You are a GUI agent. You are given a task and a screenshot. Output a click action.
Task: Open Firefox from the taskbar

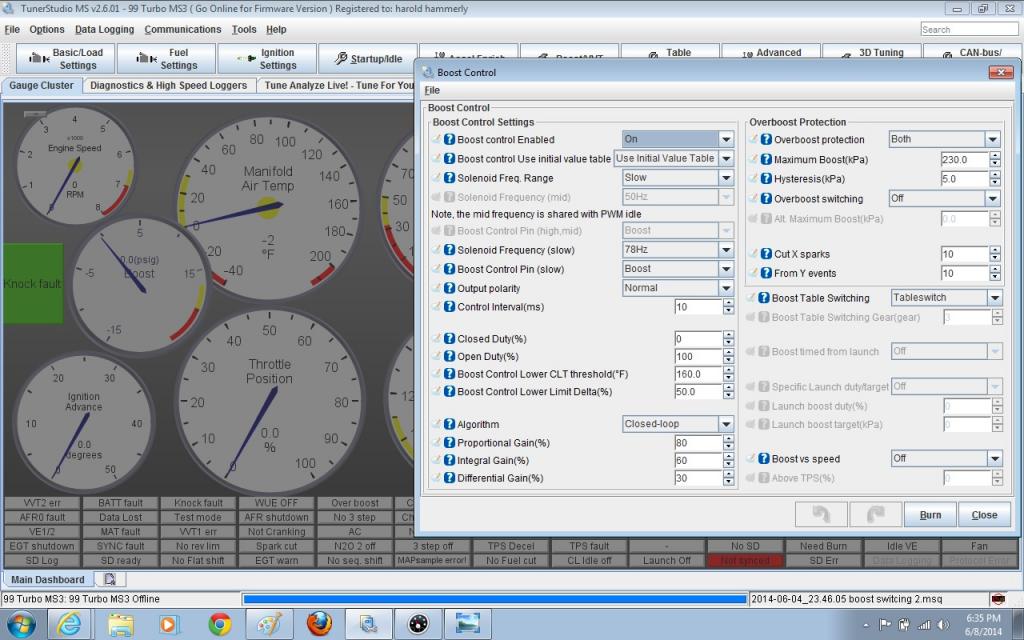coord(319,624)
